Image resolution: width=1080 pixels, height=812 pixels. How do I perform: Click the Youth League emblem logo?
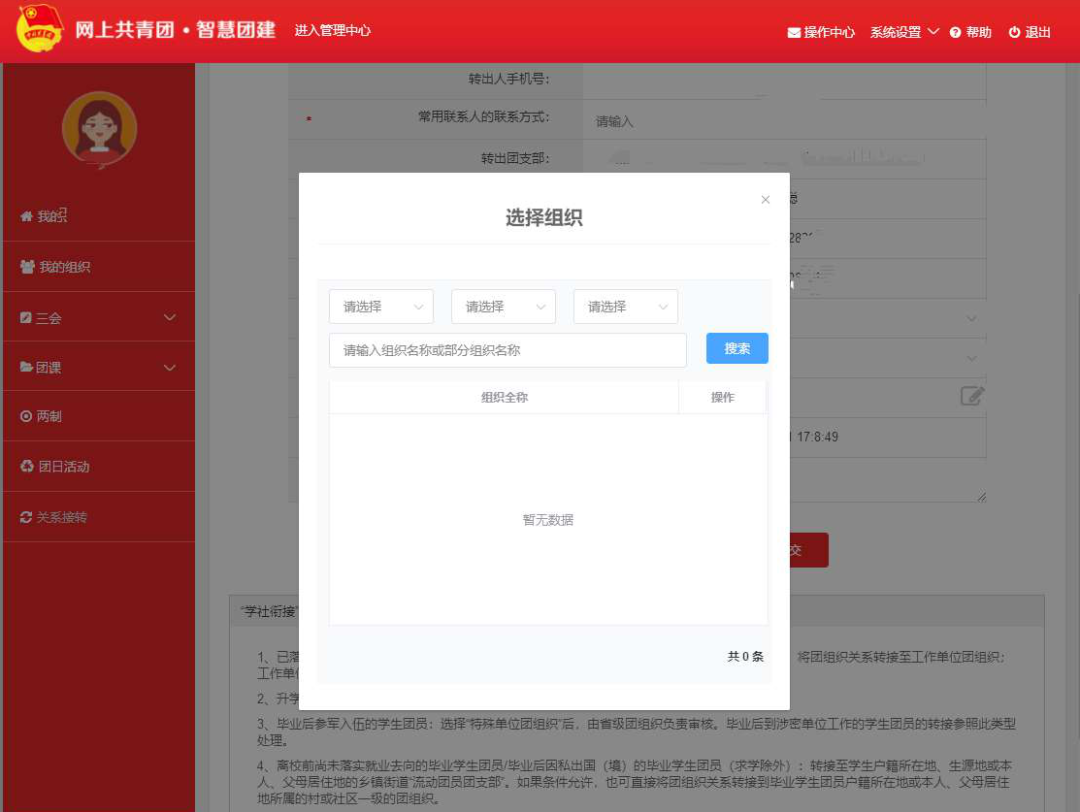[40, 30]
